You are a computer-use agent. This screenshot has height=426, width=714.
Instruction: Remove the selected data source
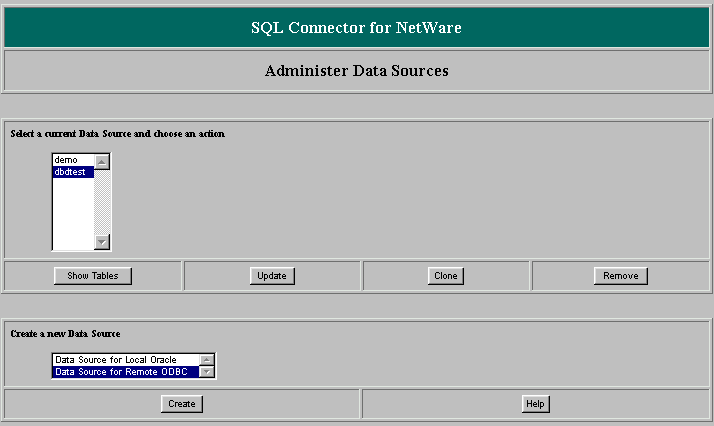click(x=621, y=276)
